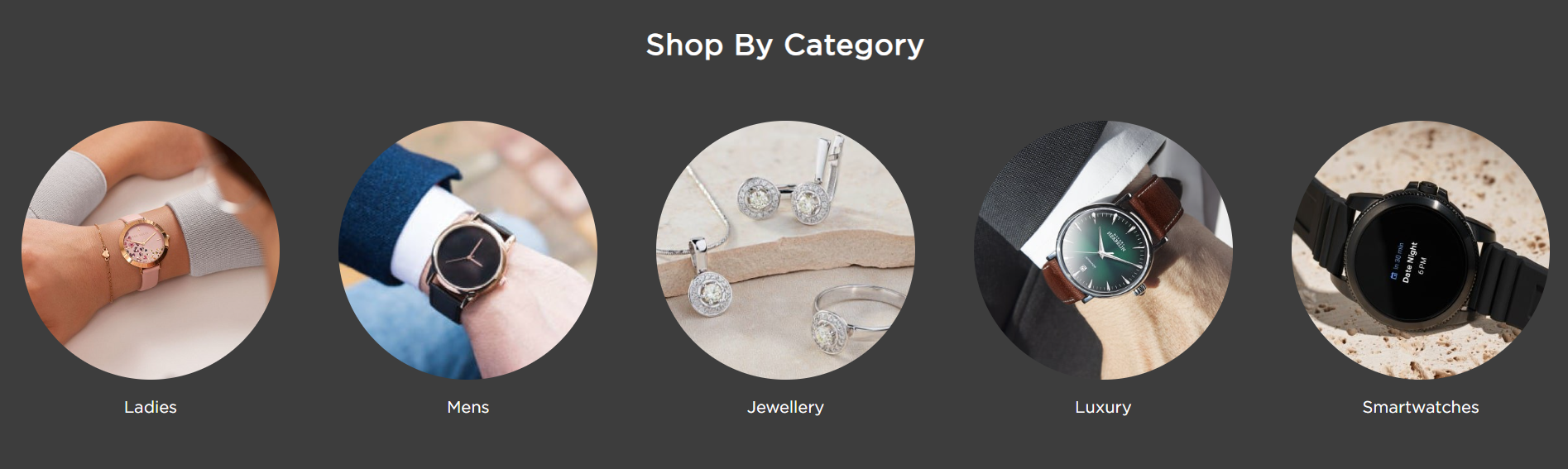This screenshot has height=469, width=1568.
Task: Click the gold bracelet on lady's wrist
Action: coord(104,261)
